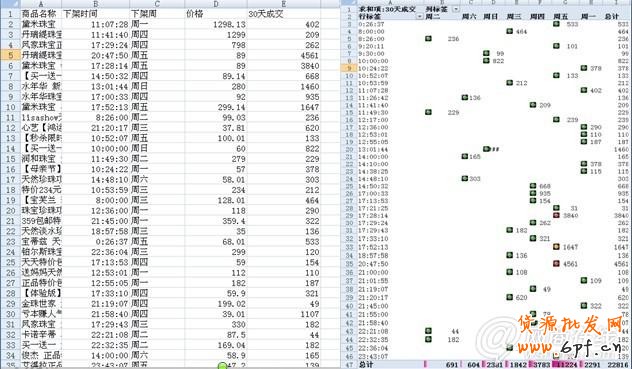Screen dimensions: 632x369
Task: Select the 下架时间 header cell
Action: 96,14
